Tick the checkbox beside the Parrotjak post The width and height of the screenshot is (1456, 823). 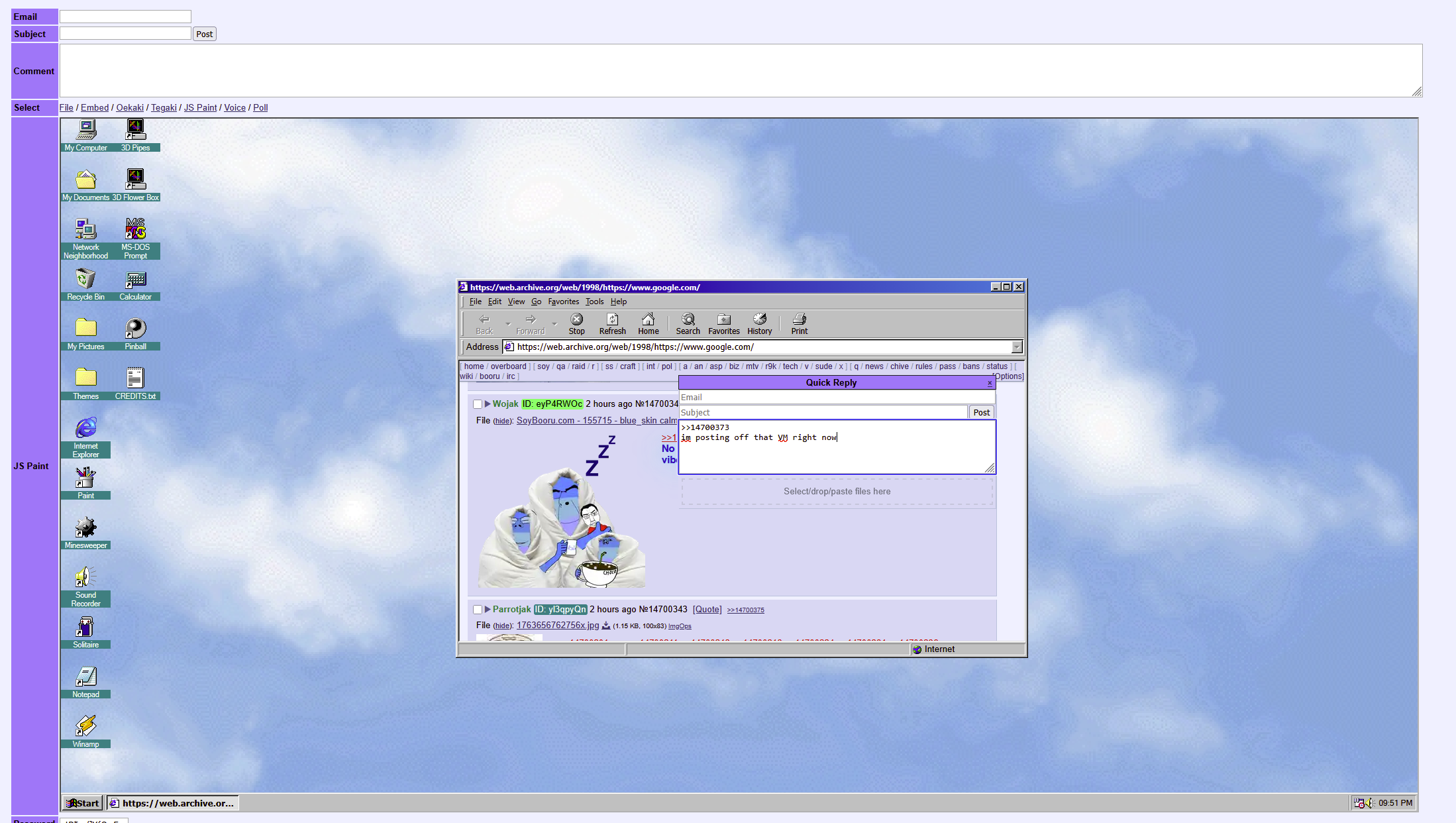[x=478, y=610]
